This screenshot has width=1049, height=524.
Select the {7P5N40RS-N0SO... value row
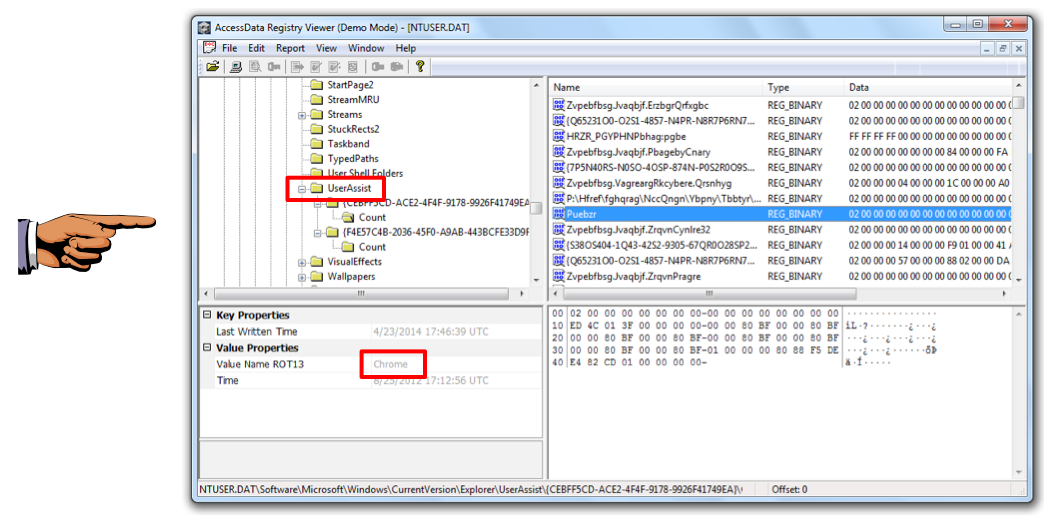(x=781, y=167)
